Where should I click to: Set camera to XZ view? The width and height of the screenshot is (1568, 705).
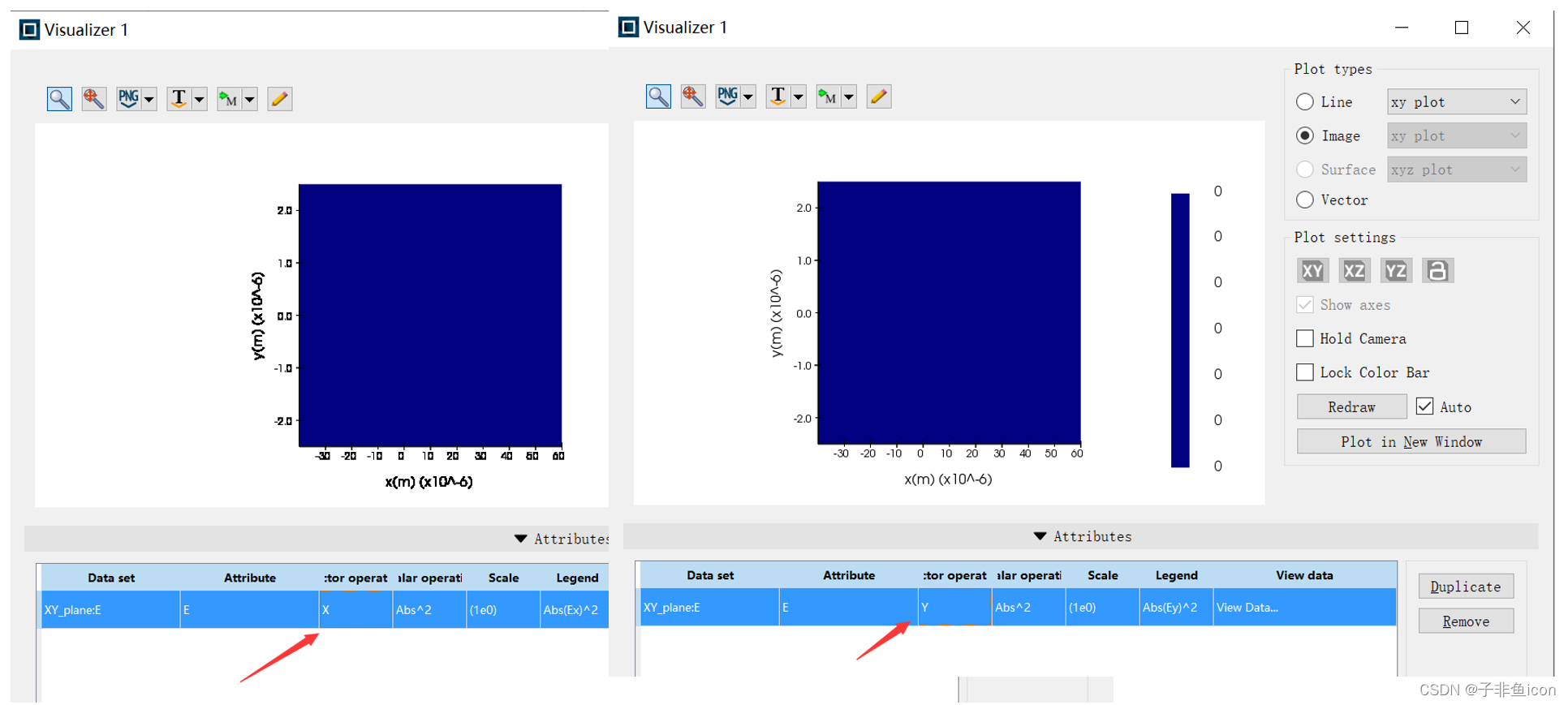(1354, 271)
